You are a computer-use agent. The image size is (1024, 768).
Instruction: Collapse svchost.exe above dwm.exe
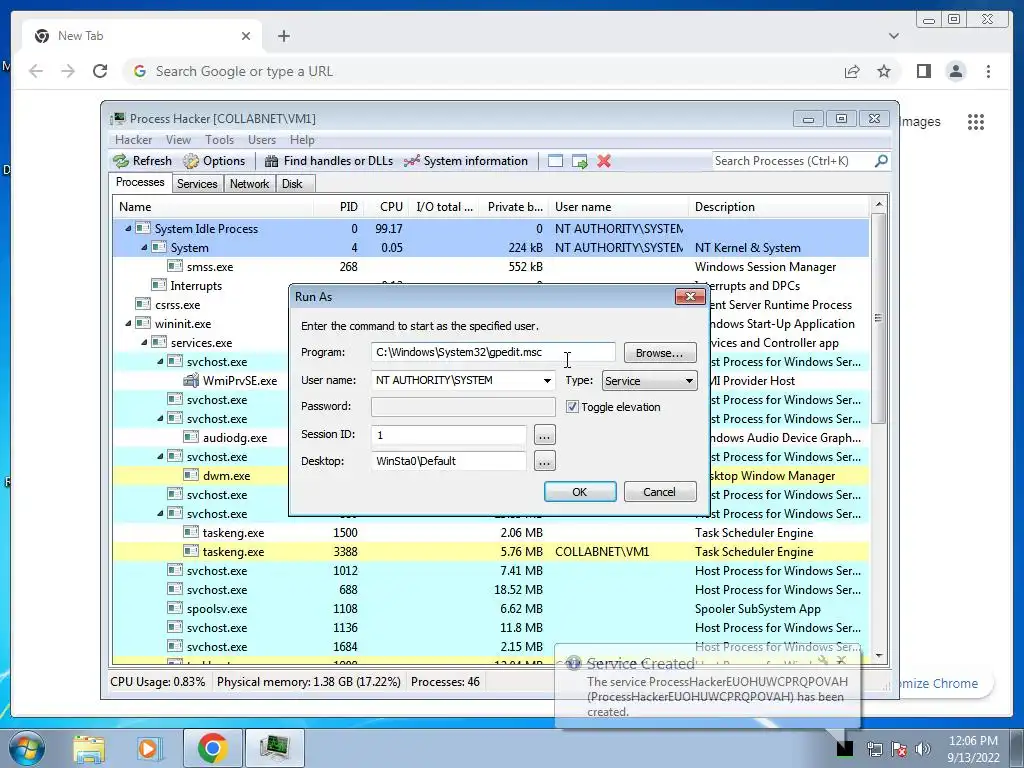160,456
